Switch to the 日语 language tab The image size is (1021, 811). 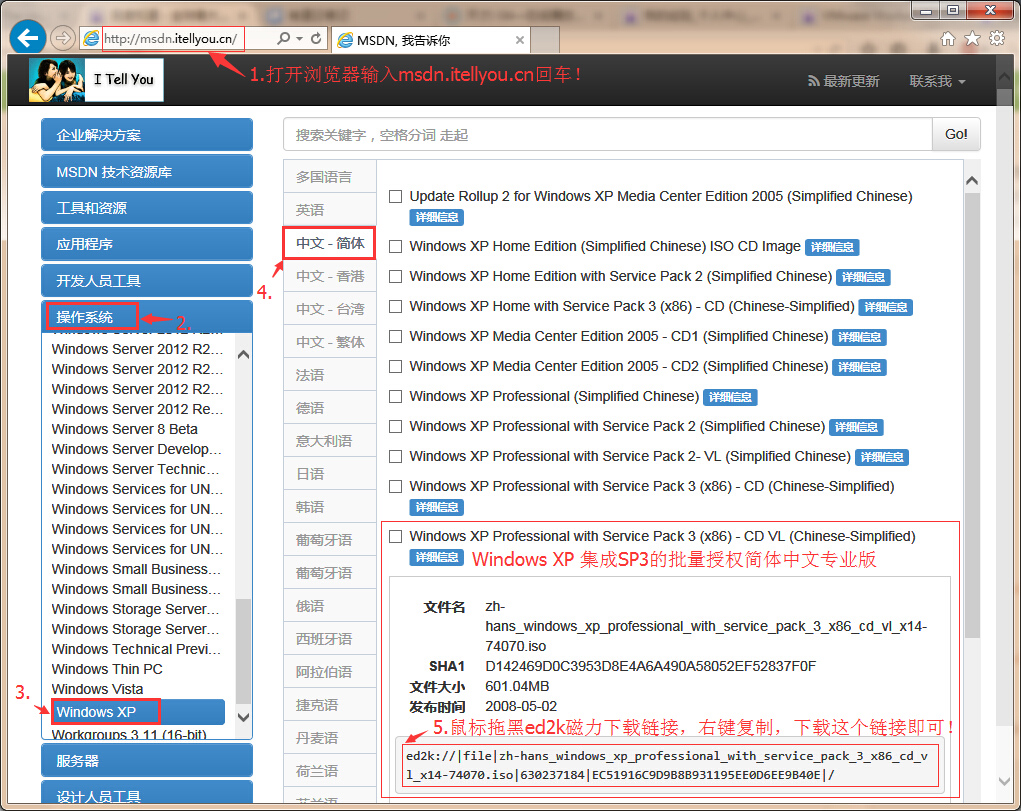tap(329, 474)
